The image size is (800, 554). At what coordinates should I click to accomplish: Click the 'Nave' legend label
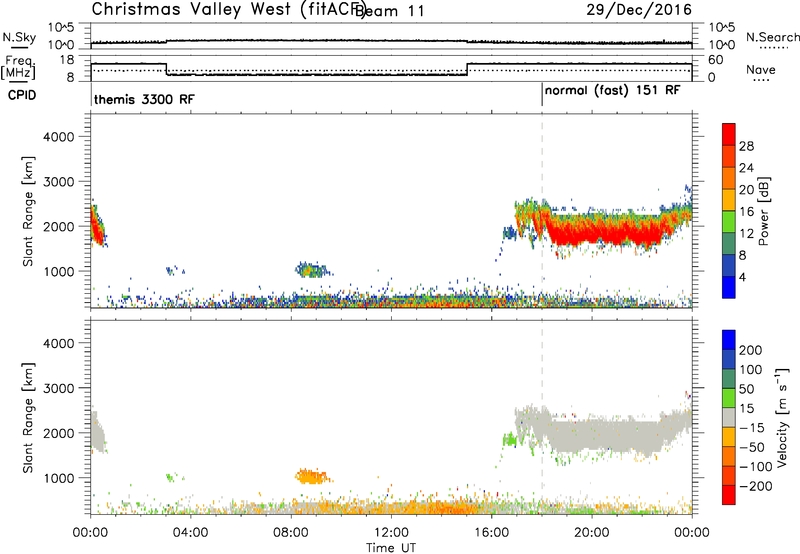click(761, 70)
